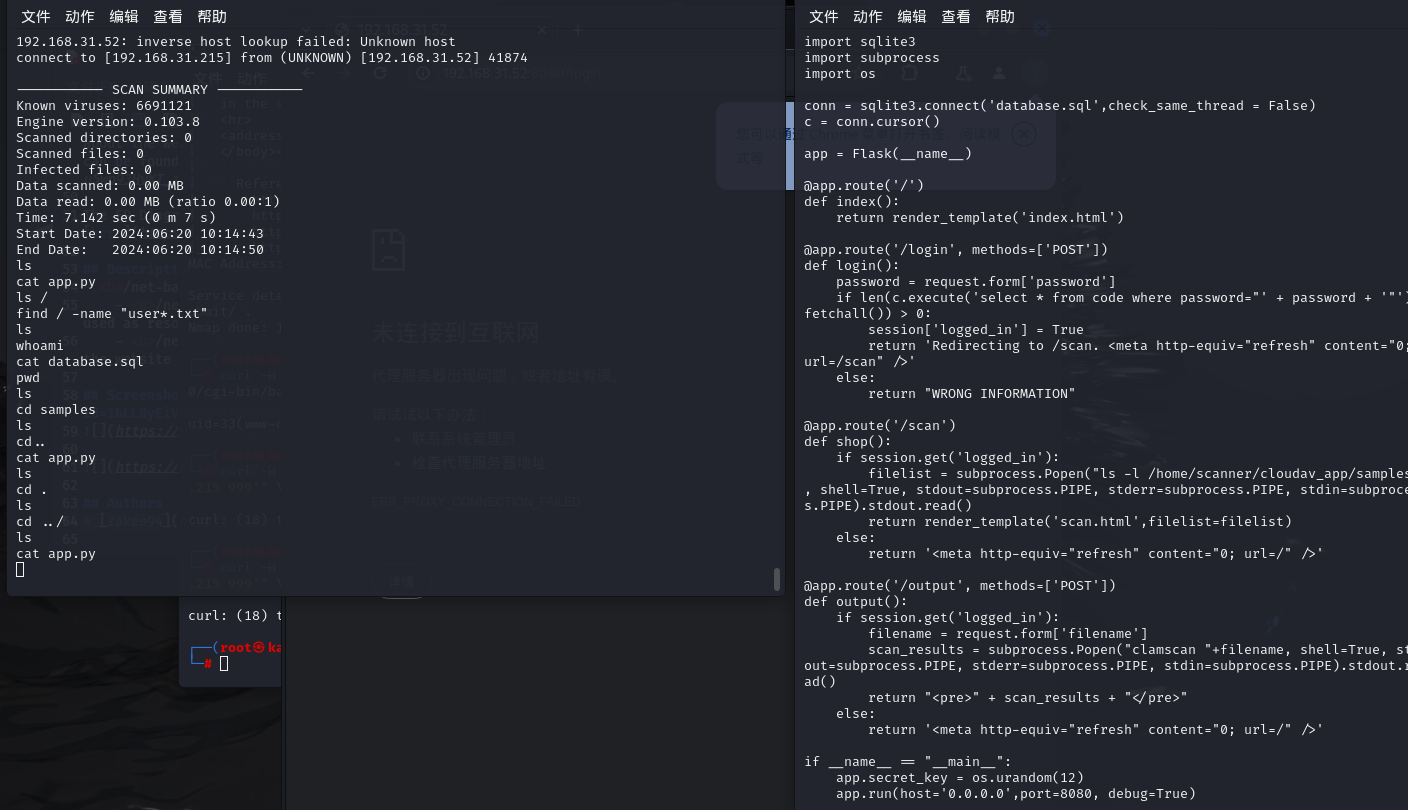
Task: Click the 'import os' line
Action: 840,74
